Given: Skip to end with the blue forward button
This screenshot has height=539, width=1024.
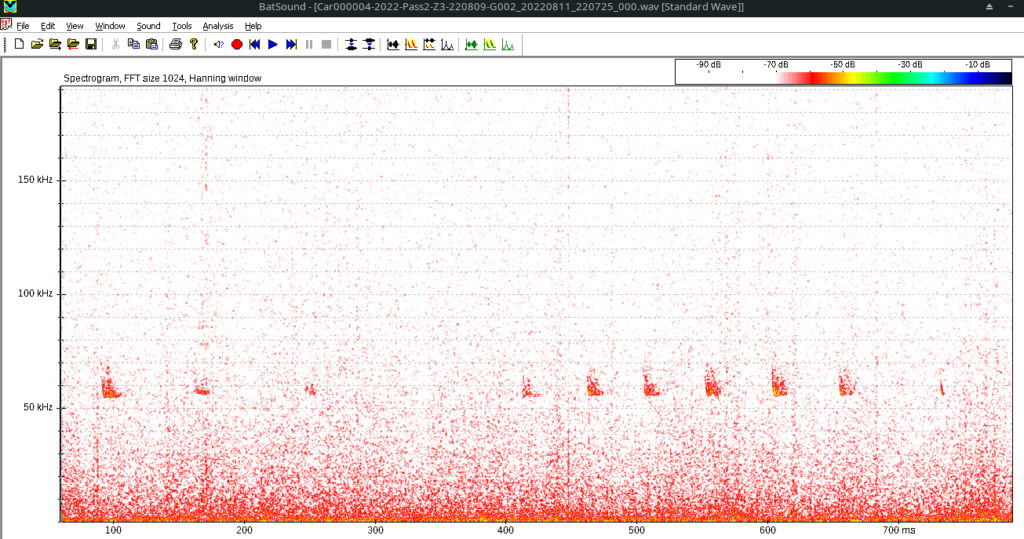Looking at the screenshot, I should (291, 45).
